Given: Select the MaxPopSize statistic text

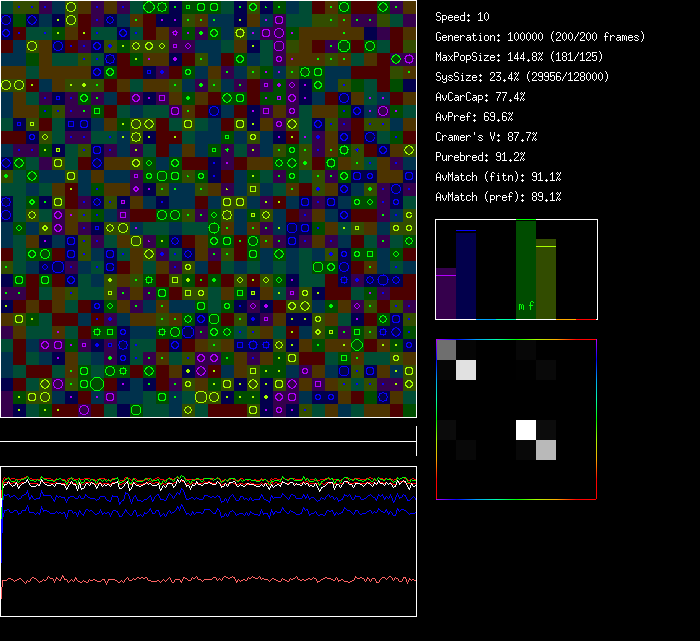Looking at the screenshot, I should pos(512,57).
